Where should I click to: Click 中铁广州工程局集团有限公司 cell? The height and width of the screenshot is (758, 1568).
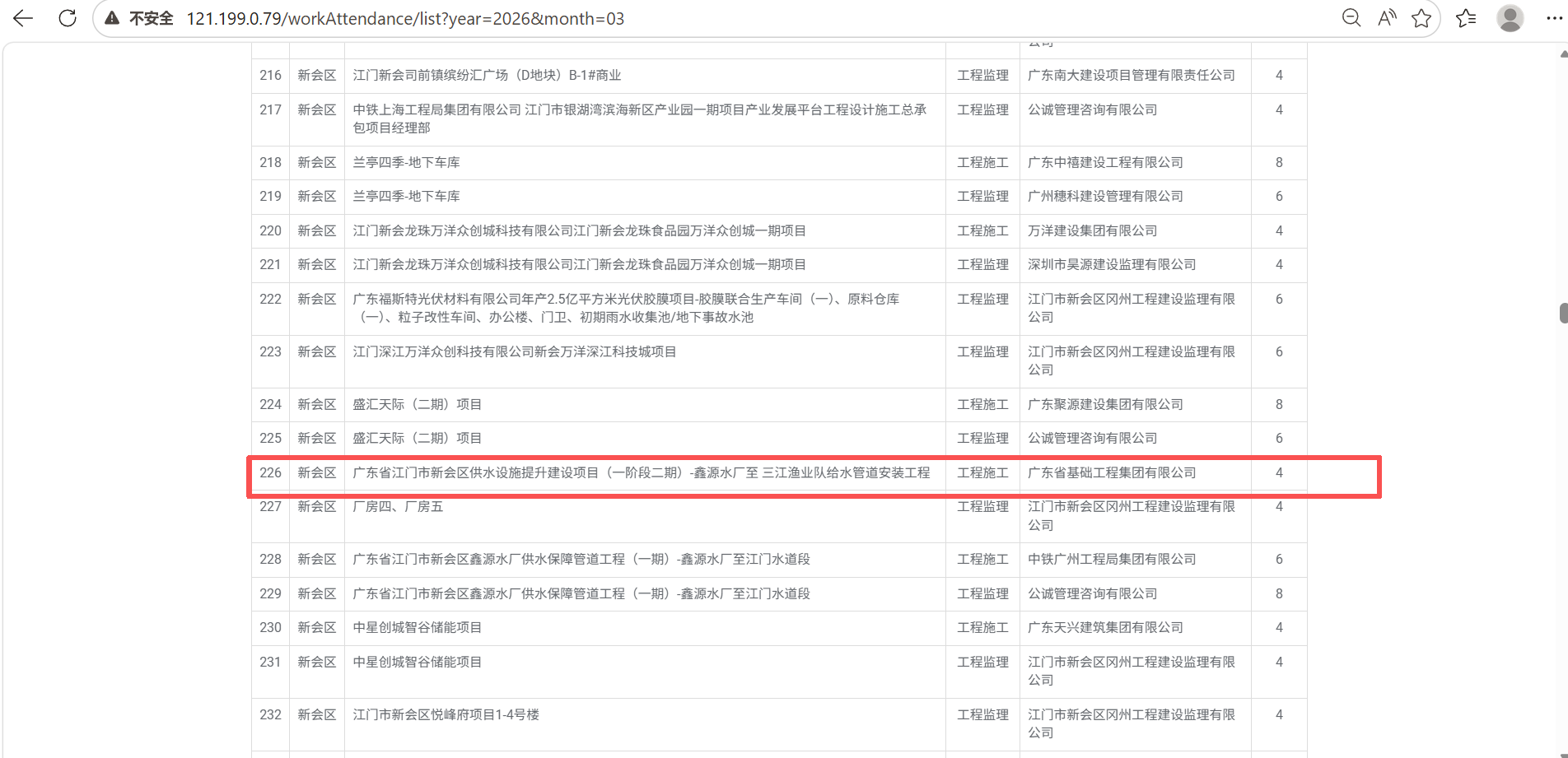pos(1112,559)
